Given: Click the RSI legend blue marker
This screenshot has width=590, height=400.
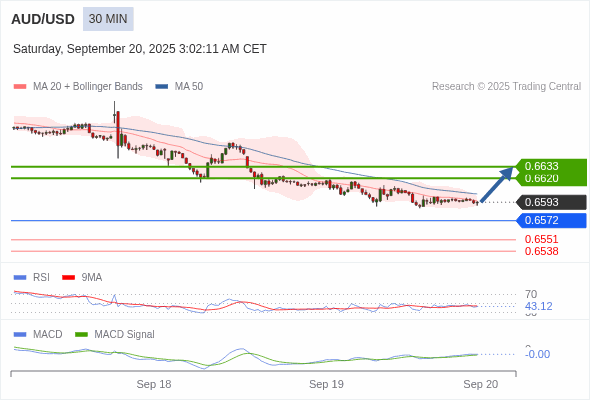Looking at the screenshot, I should [20, 278].
